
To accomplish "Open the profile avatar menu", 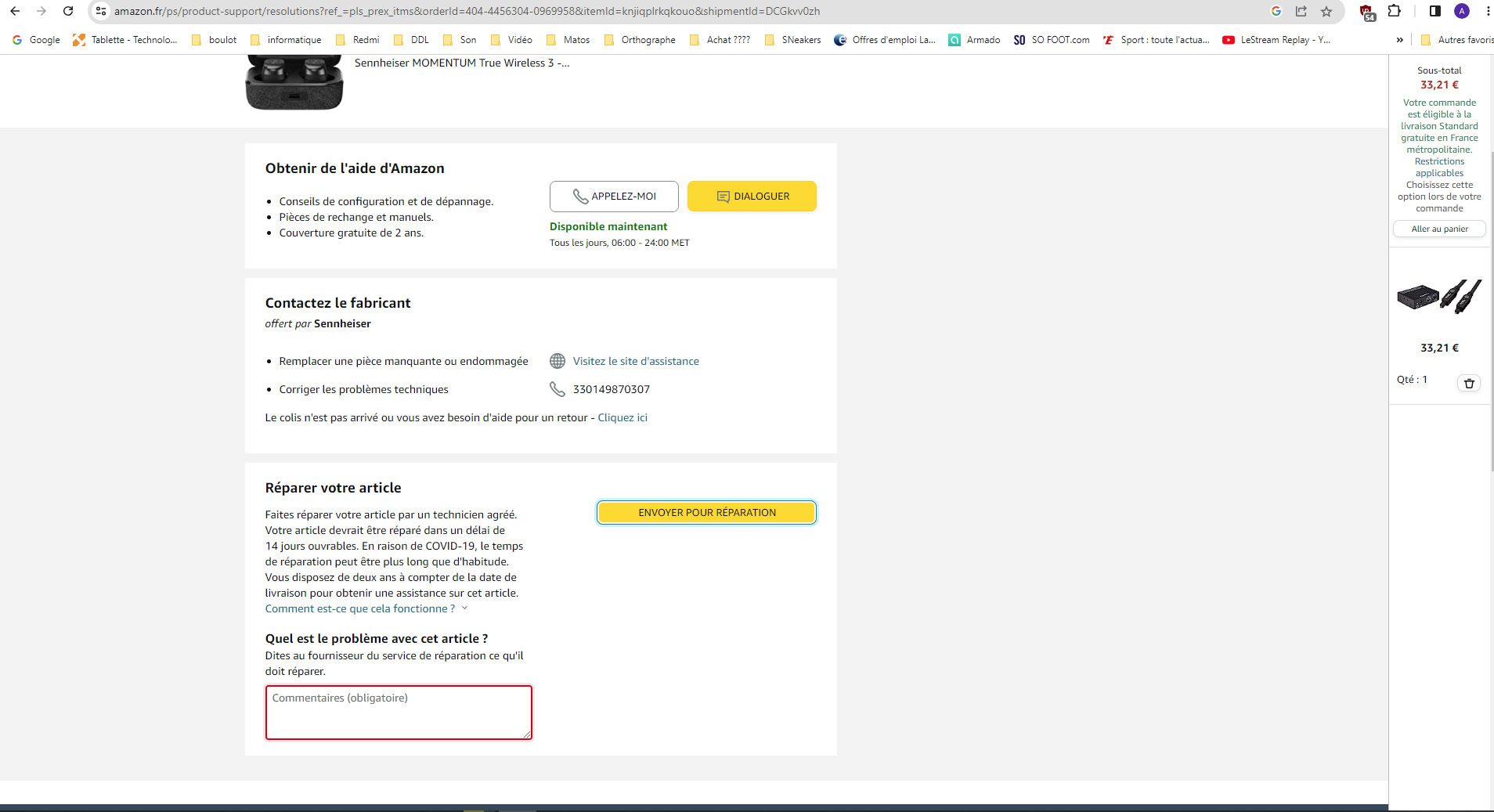I will pyautogui.click(x=1462, y=11).
